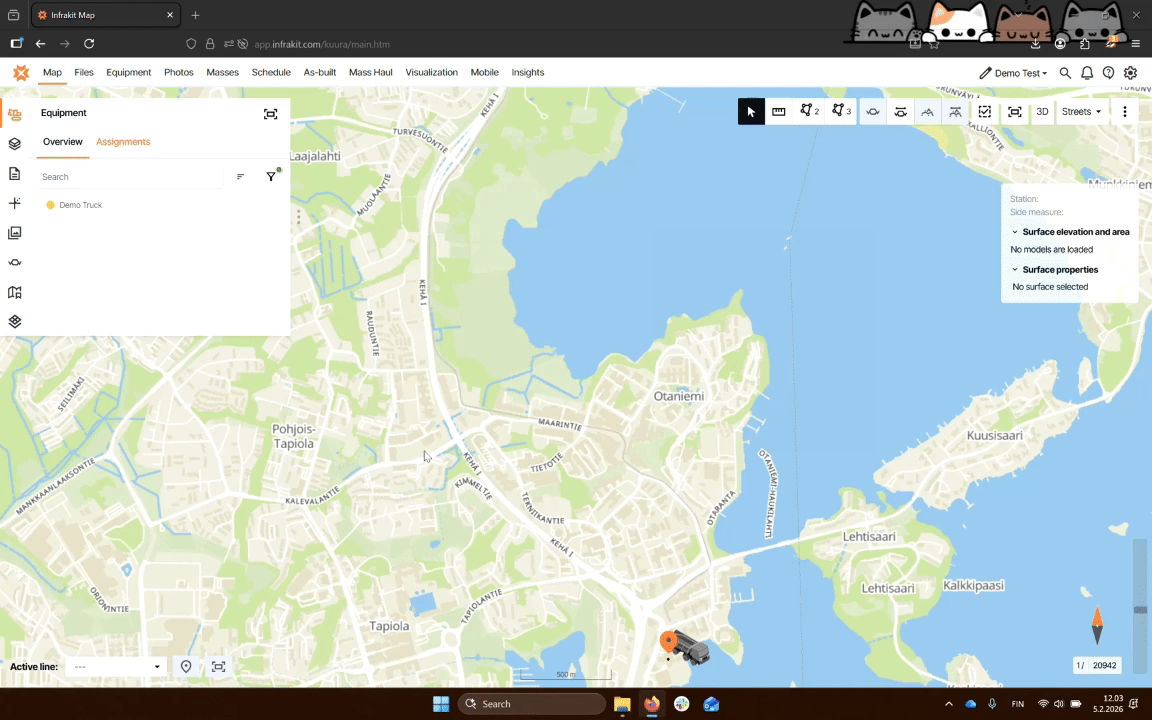The width and height of the screenshot is (1152, 720).
Task: Open the notifications bell
Action: [1087, 73]
